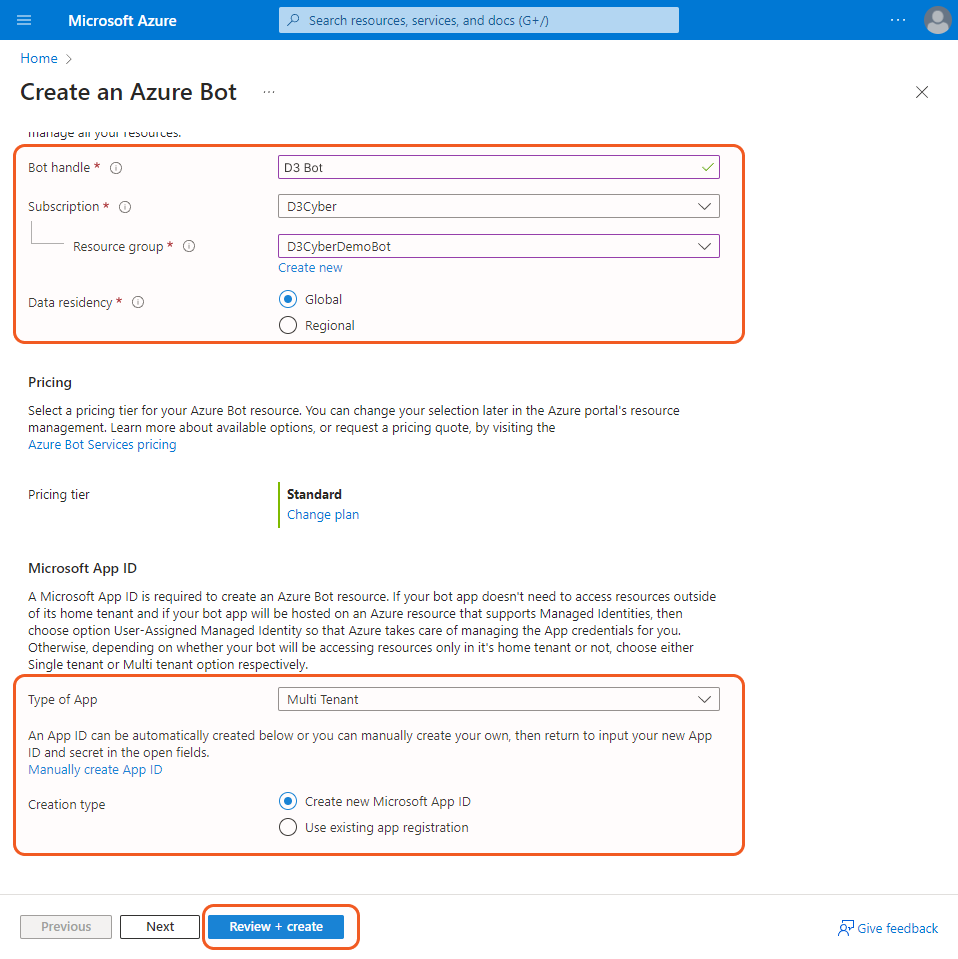Click the Previous button
The width and height of the screenshot is (958, 959).
click(66, 927)
